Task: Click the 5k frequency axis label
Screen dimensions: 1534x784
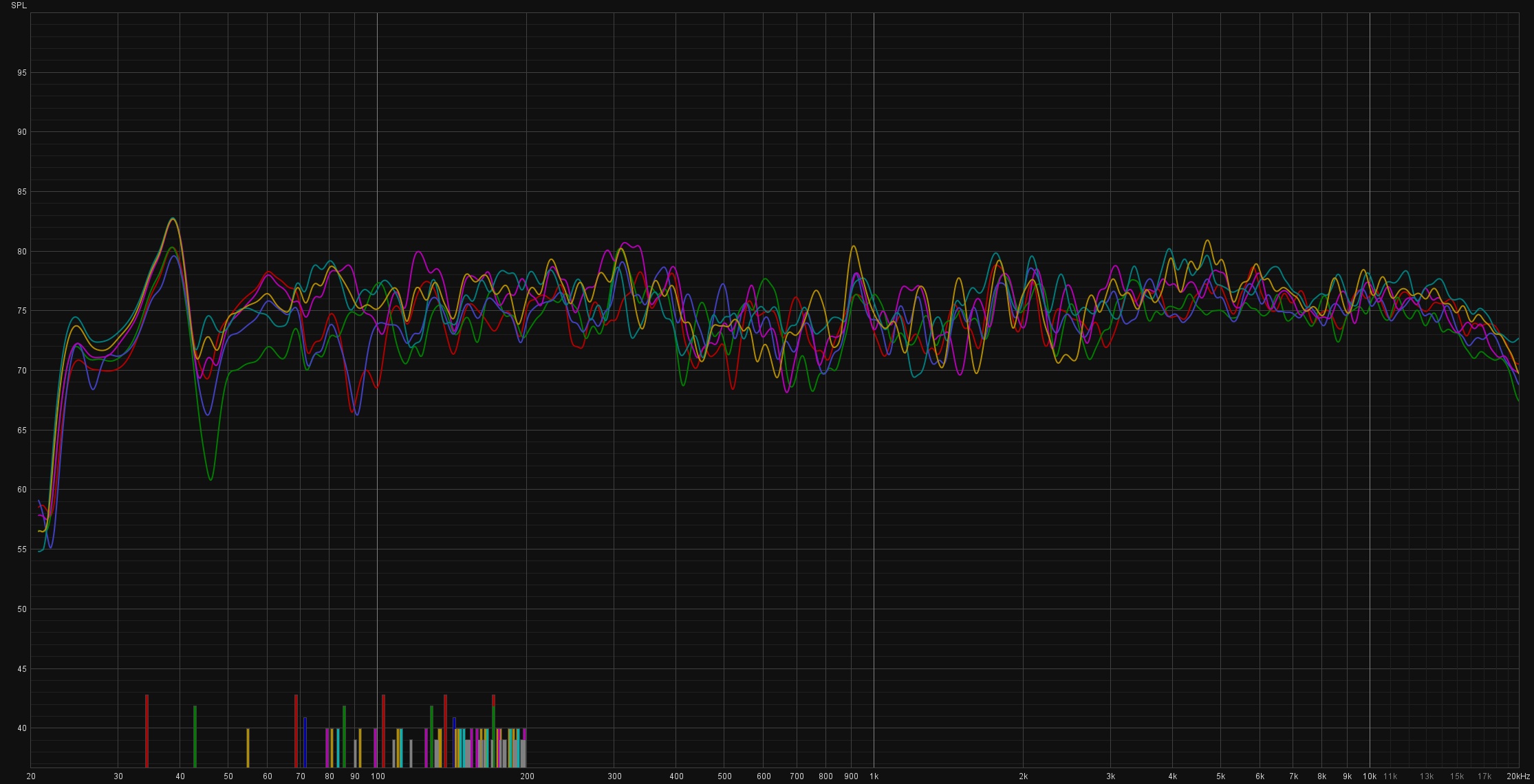Action: (1220, 776)
